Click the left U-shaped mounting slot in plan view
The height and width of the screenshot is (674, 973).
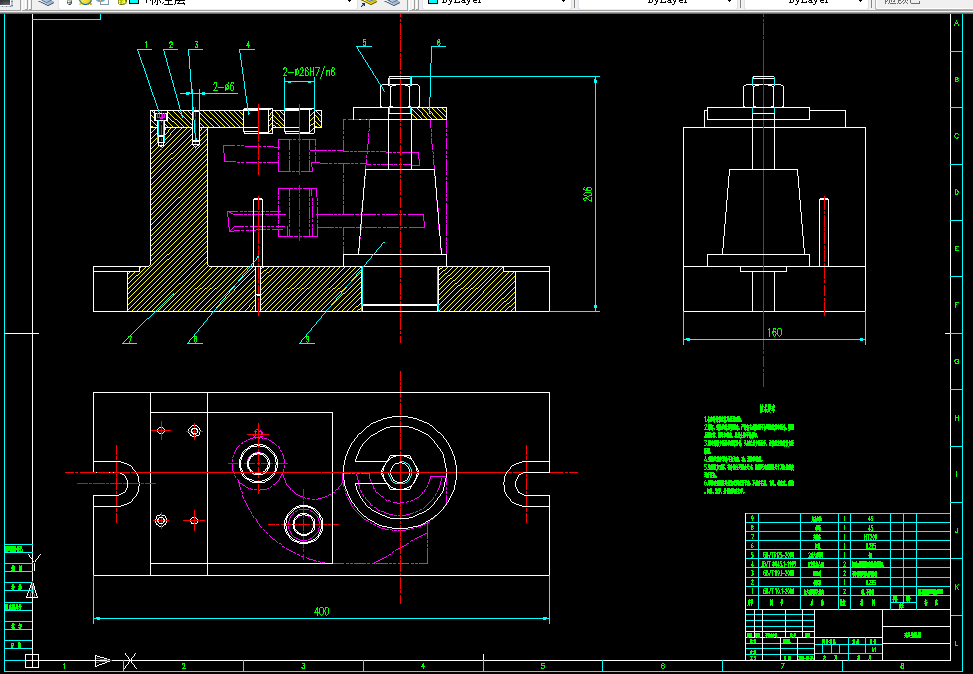coord(117,483)
